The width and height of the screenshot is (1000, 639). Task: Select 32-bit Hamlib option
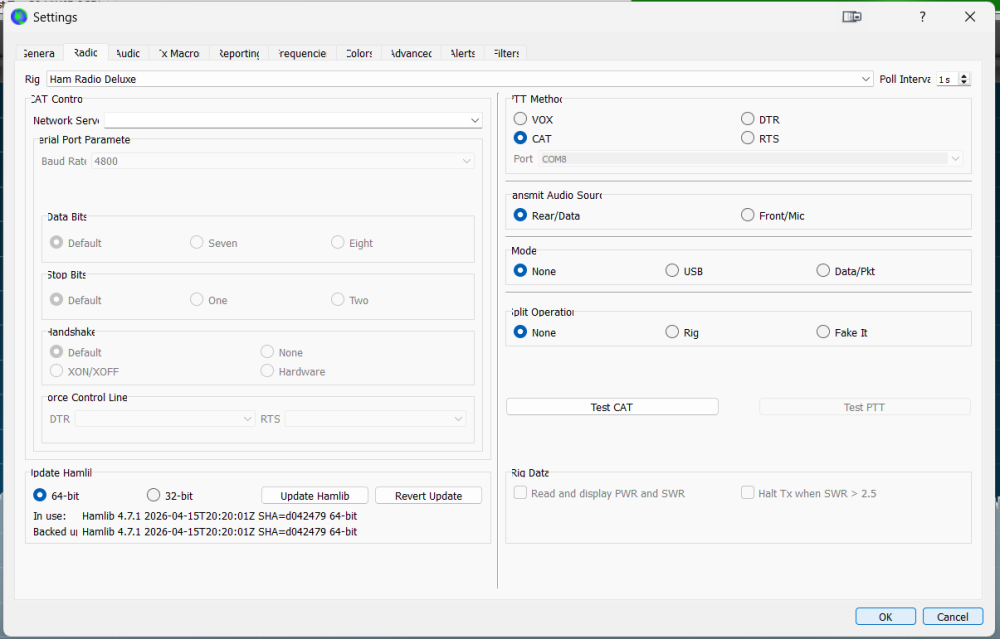[x=170, y=496]
